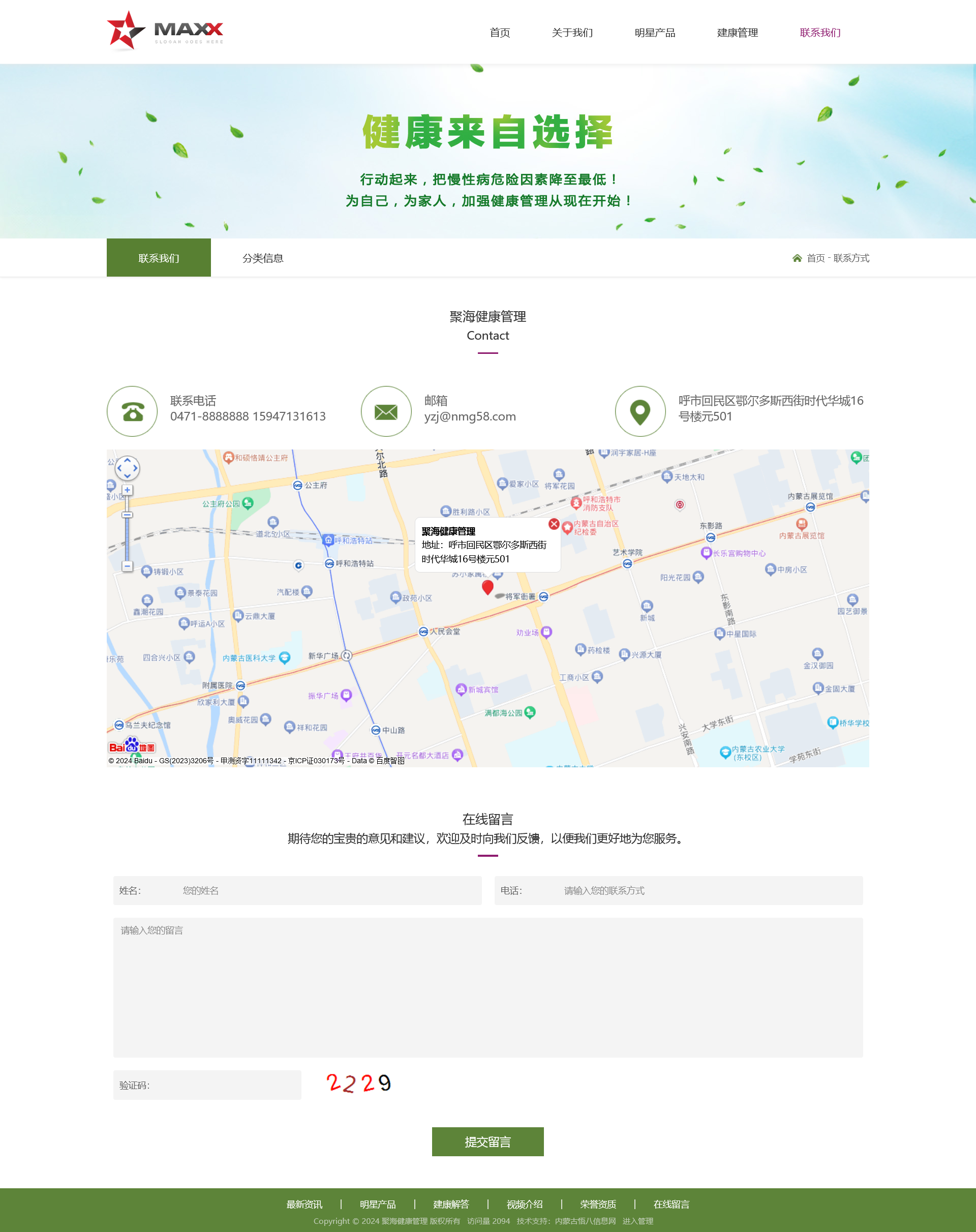The width and height of the screenshot is (976, 1232).
Task: Close the 聚海健康管理 map info popup
Action: pos(554,524)
